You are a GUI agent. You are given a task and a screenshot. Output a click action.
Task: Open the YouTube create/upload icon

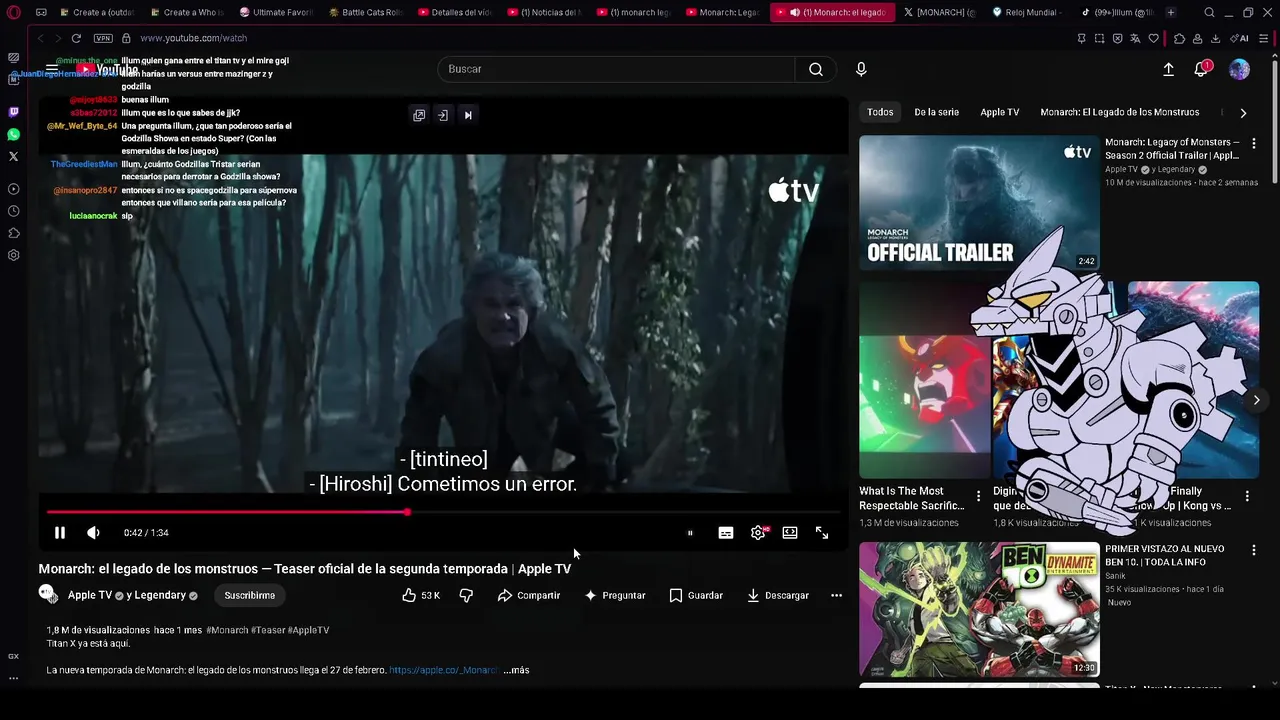click(x=1168, y=69)
